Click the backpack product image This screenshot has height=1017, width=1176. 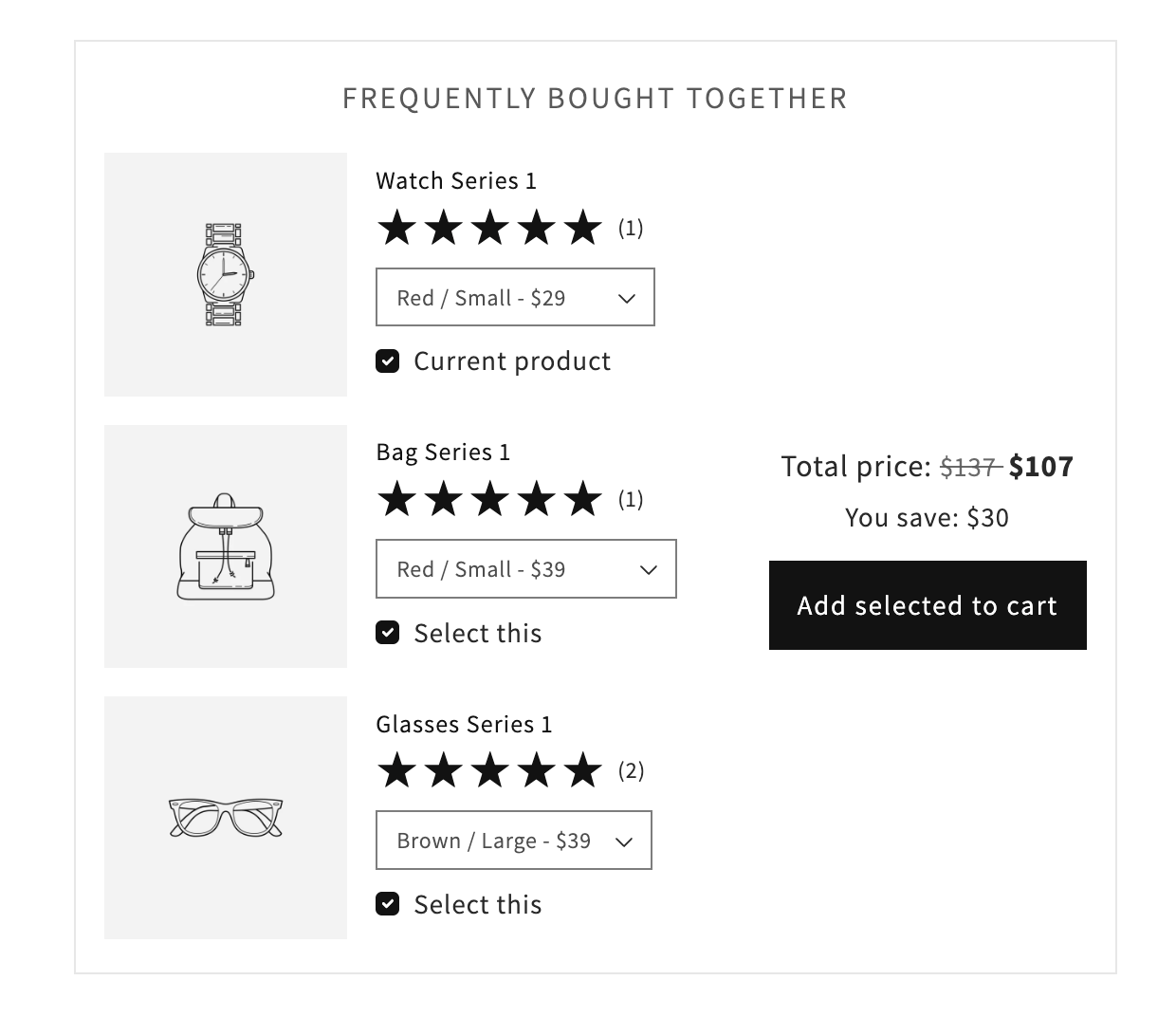(x=226, y=546)
